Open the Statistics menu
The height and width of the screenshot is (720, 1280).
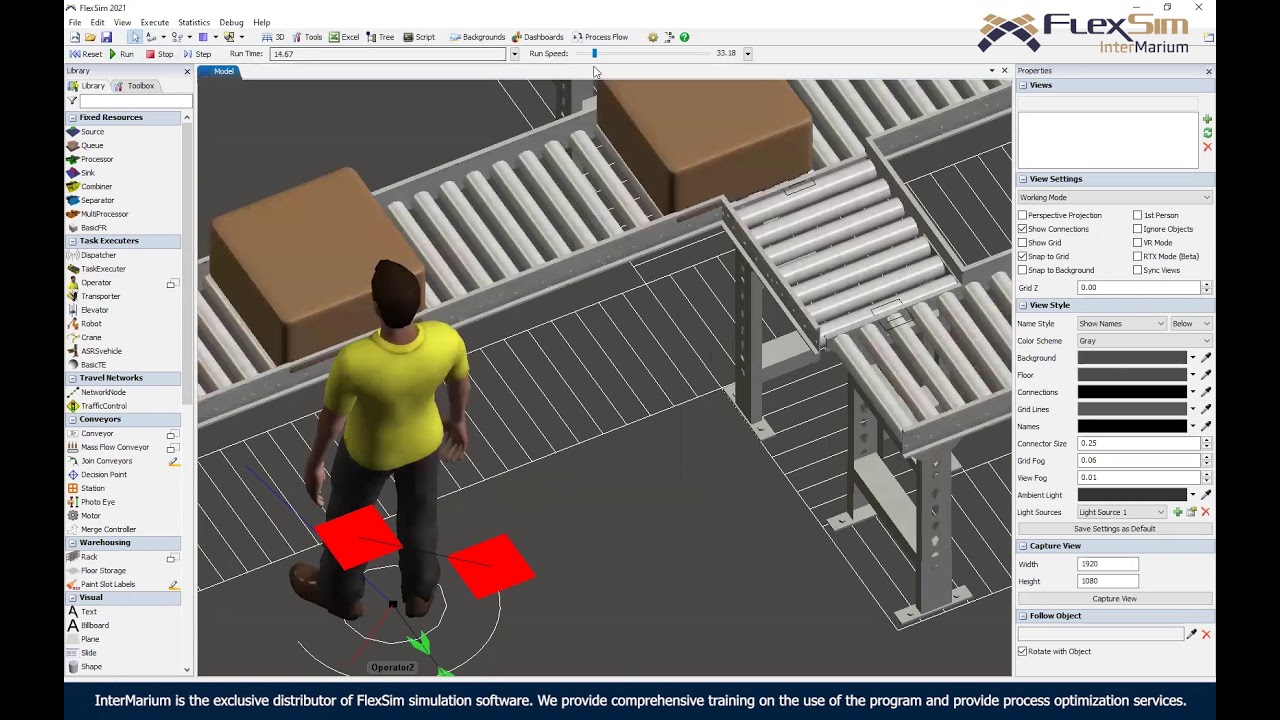(x=194, y=22)
